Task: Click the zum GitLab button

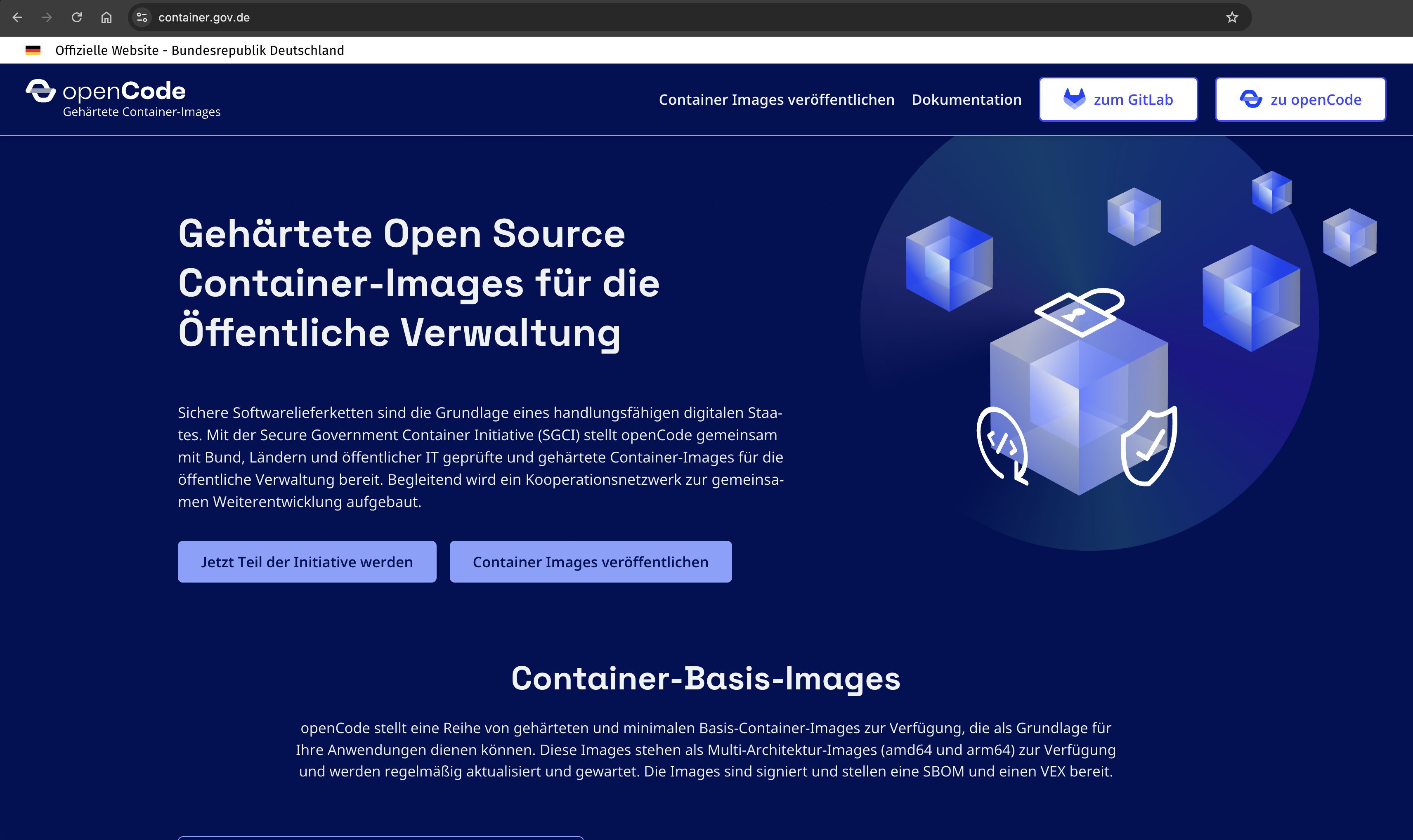Action: 1118,99
